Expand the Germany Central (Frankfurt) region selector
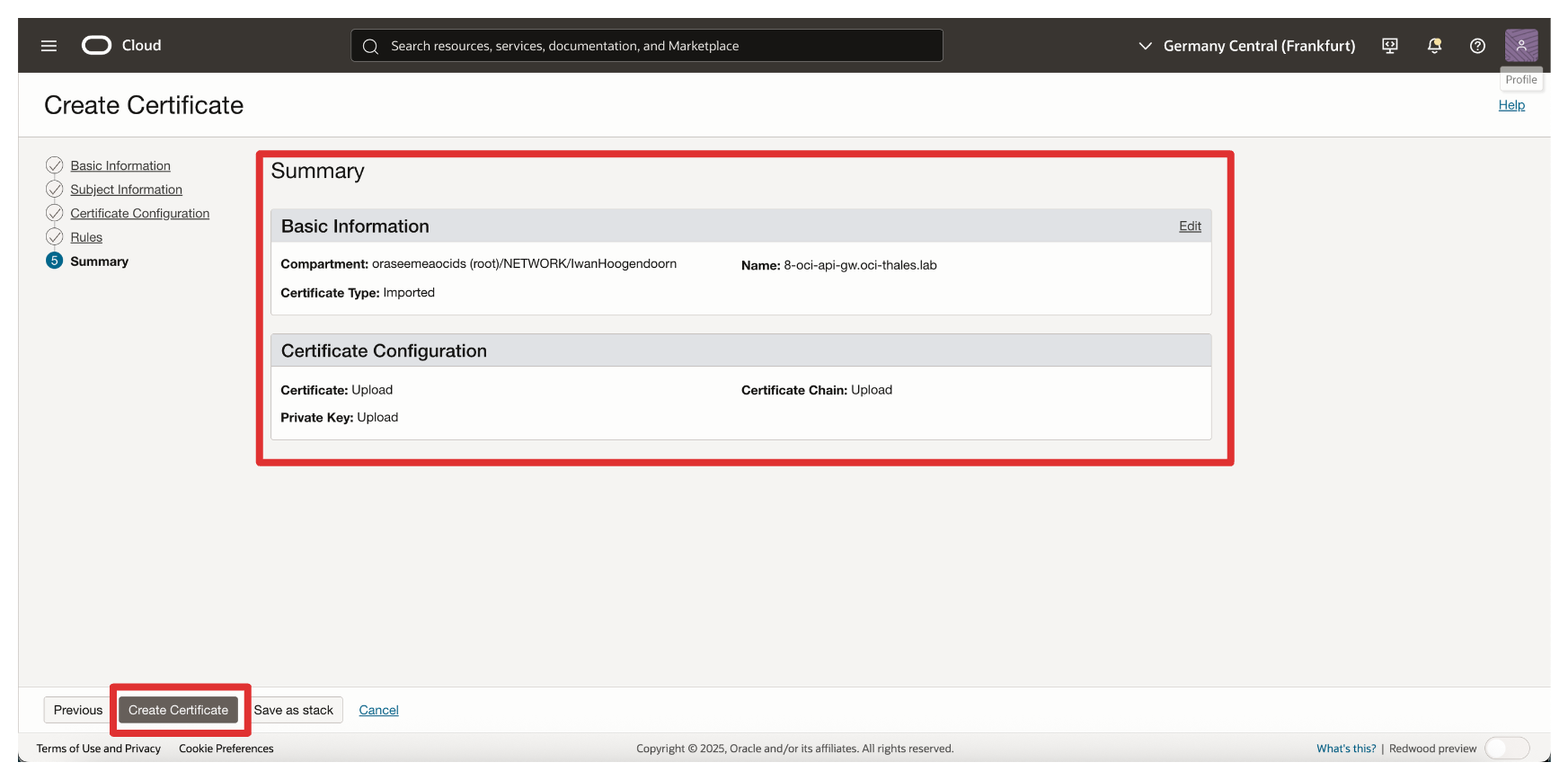Image resolution: width=1568 pixels, height=780 pixels. click(1246, 46)
